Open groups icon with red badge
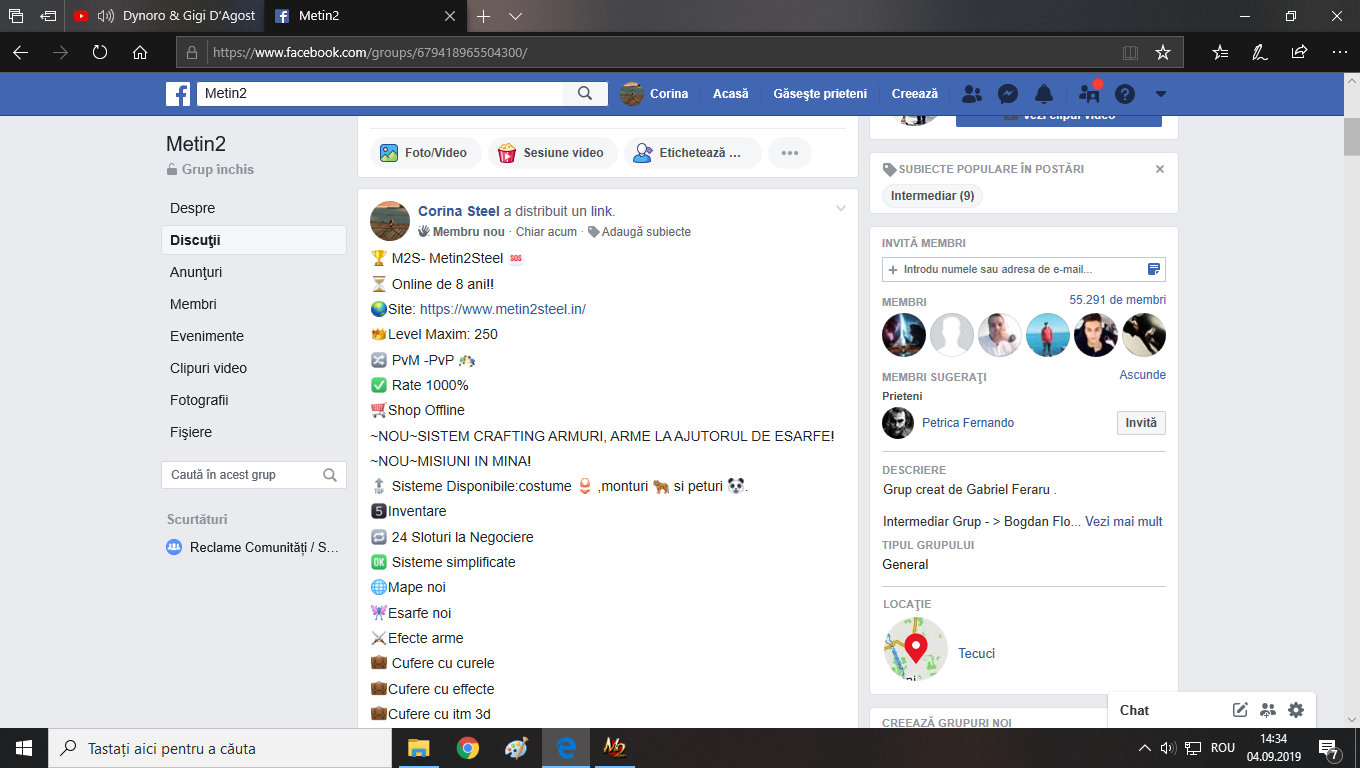 [x=1089, y=94]
